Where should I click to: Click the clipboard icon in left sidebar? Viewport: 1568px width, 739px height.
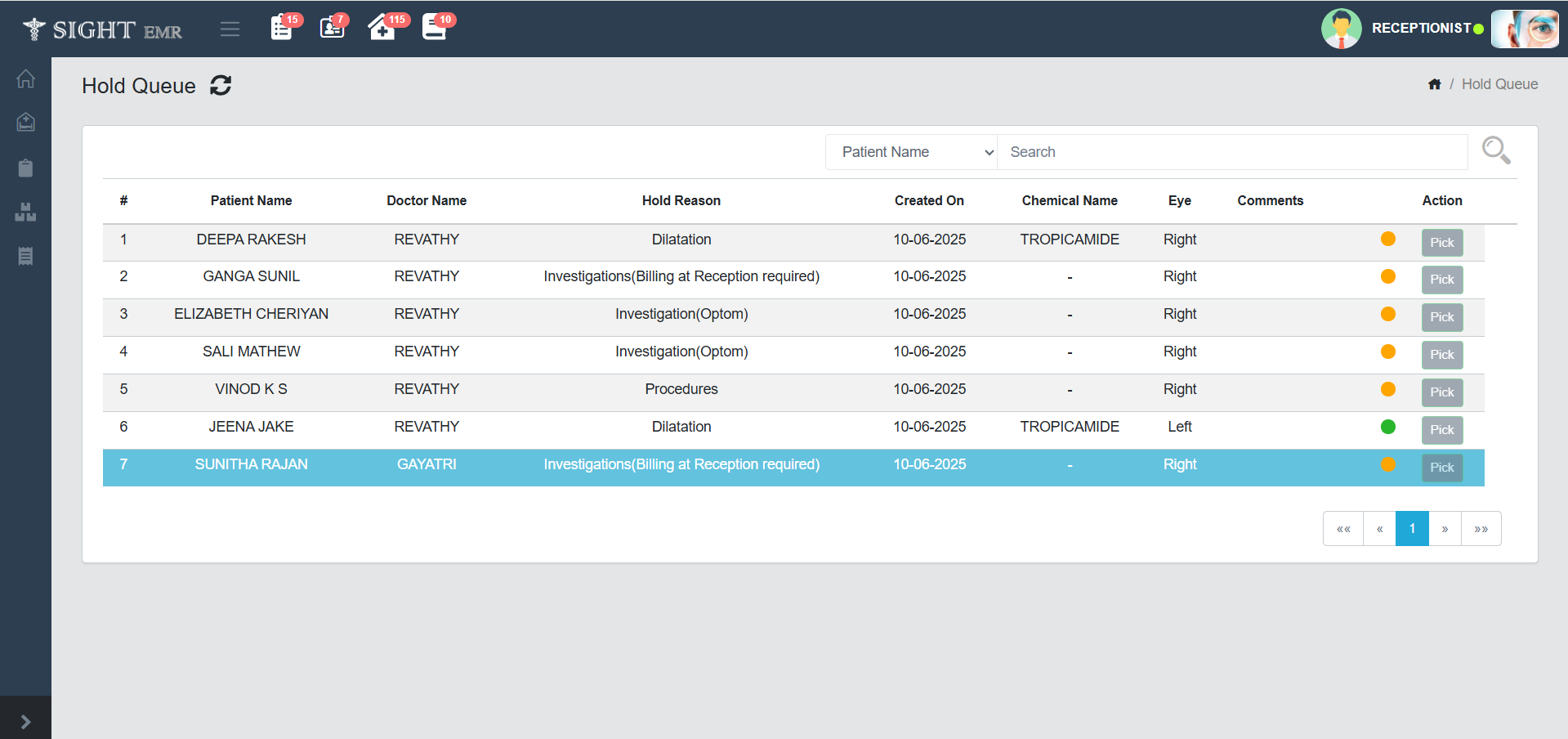coord(25,168)
